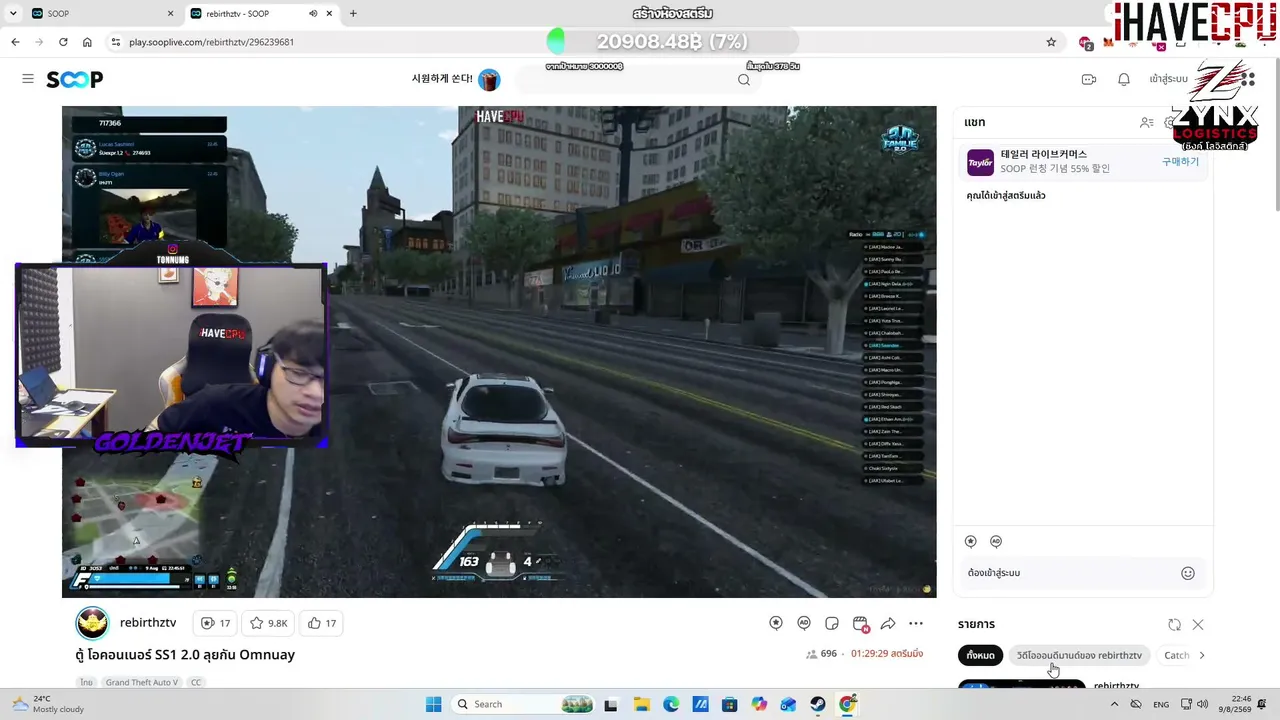The width and height of the screenshot is (1280, 720).
Task: Like the stream with thumbs up
Action: click(x=322, y=623)
